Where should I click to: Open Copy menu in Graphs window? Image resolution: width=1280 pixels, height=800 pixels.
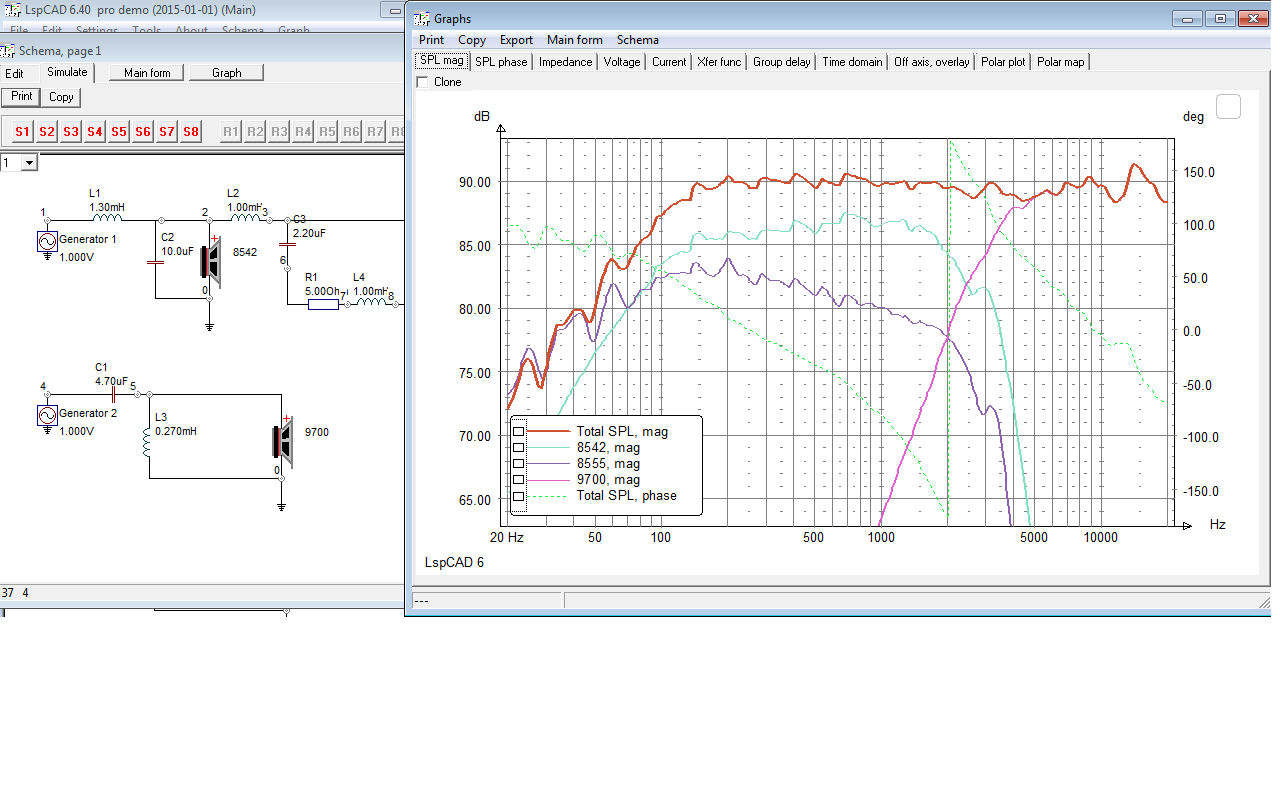point(472,40)
